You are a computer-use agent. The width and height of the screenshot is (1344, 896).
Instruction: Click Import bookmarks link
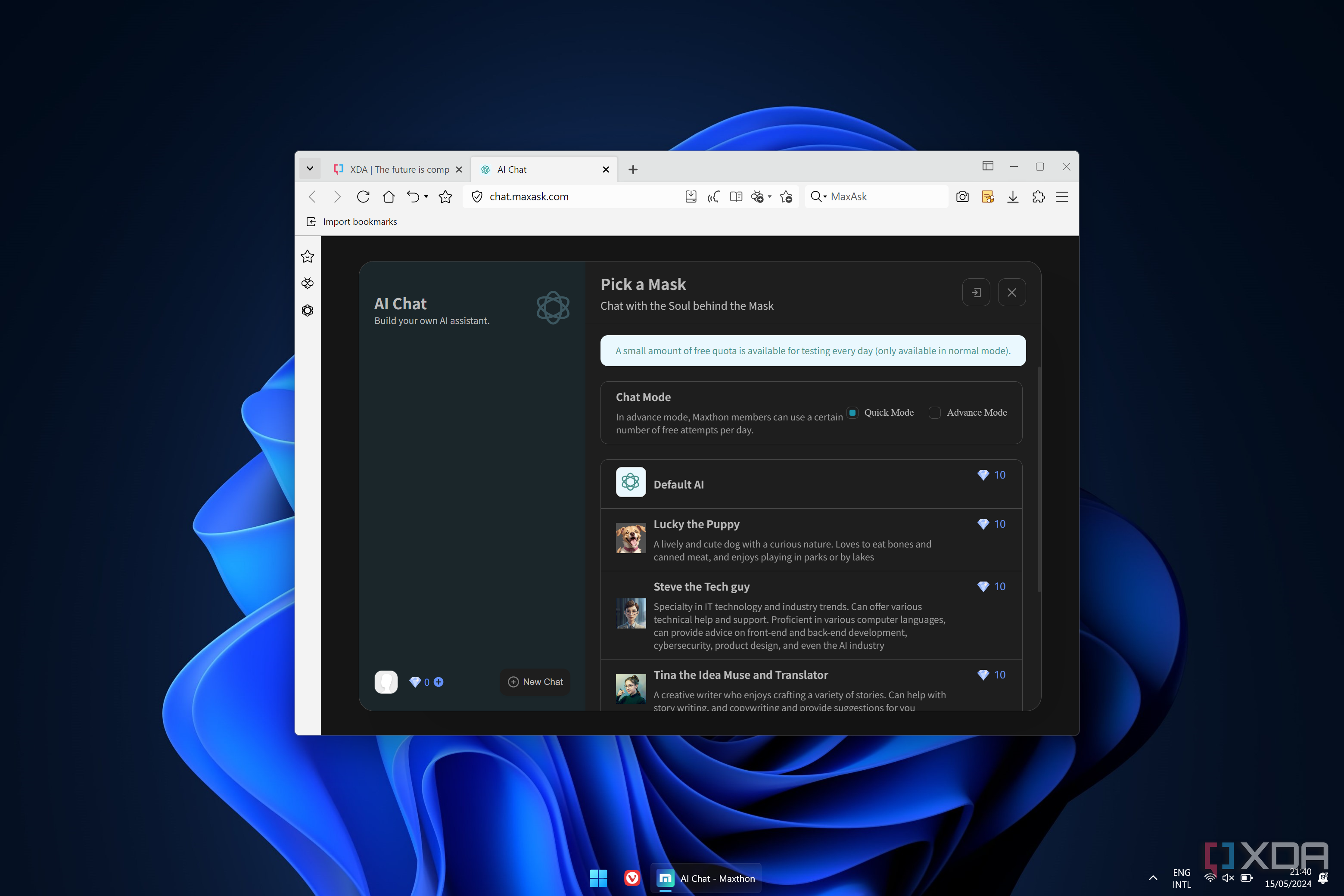352,222
